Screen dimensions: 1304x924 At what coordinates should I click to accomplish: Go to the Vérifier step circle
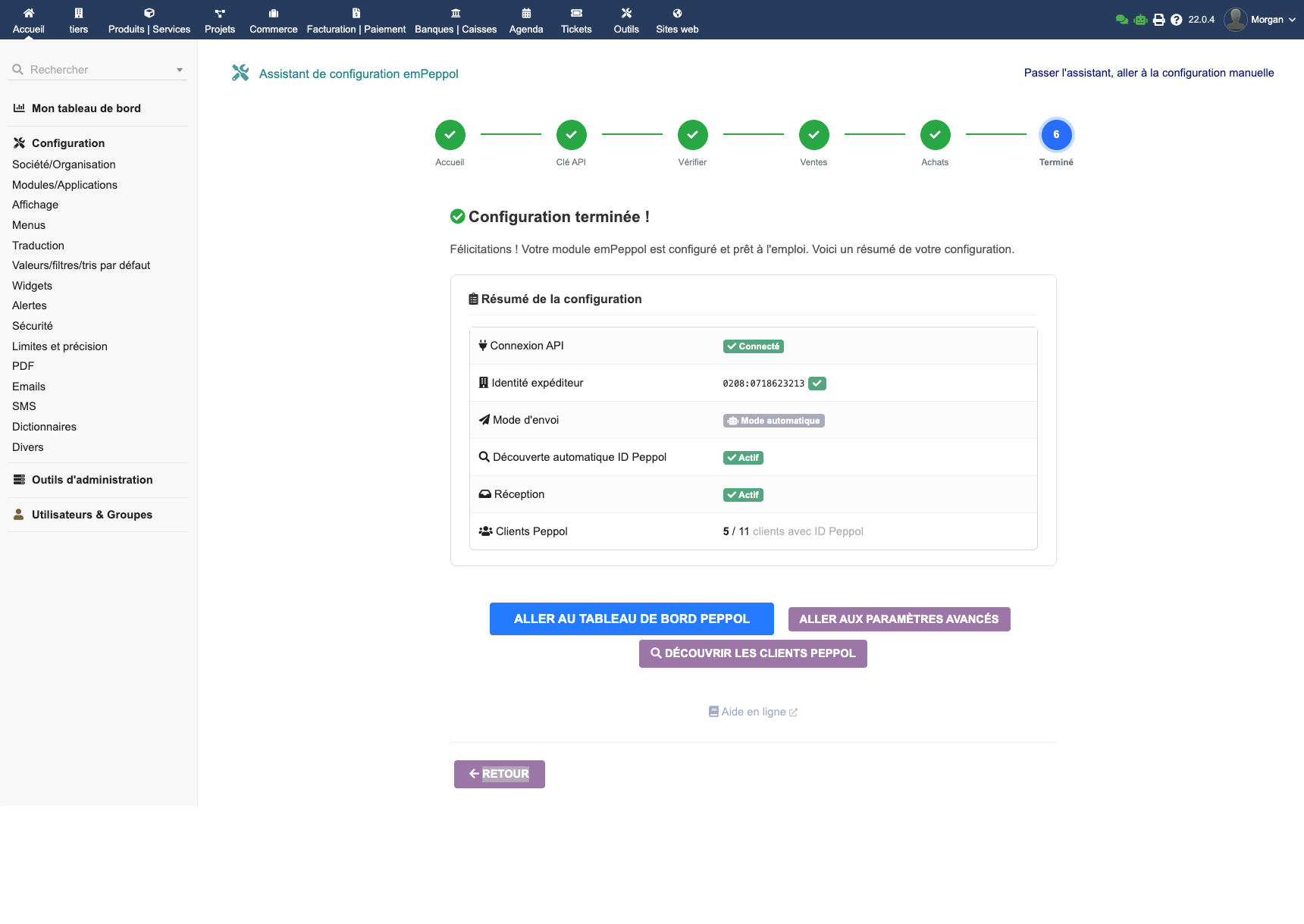click(693, 135)
